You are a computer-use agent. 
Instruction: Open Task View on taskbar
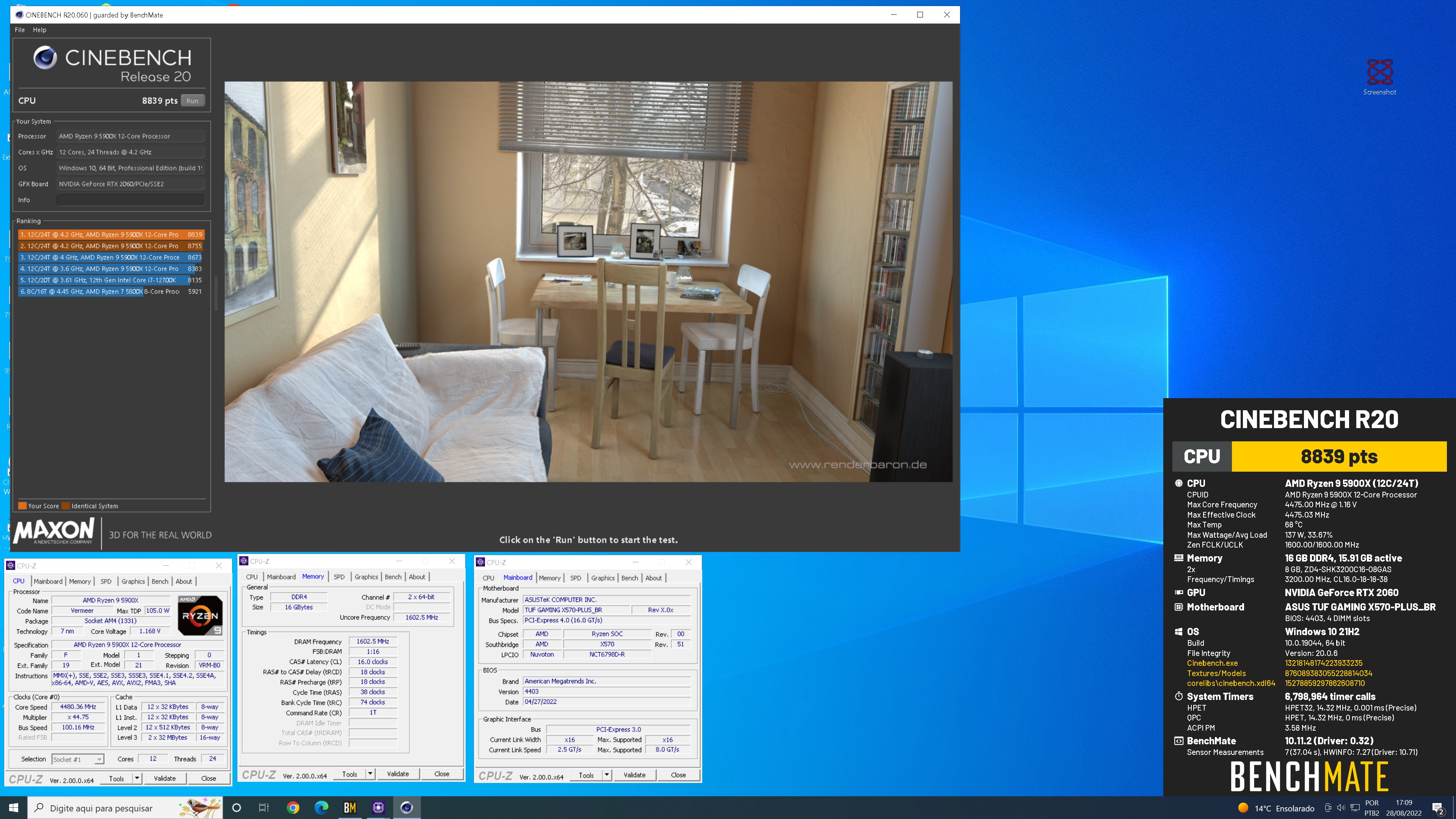[264, 808]
